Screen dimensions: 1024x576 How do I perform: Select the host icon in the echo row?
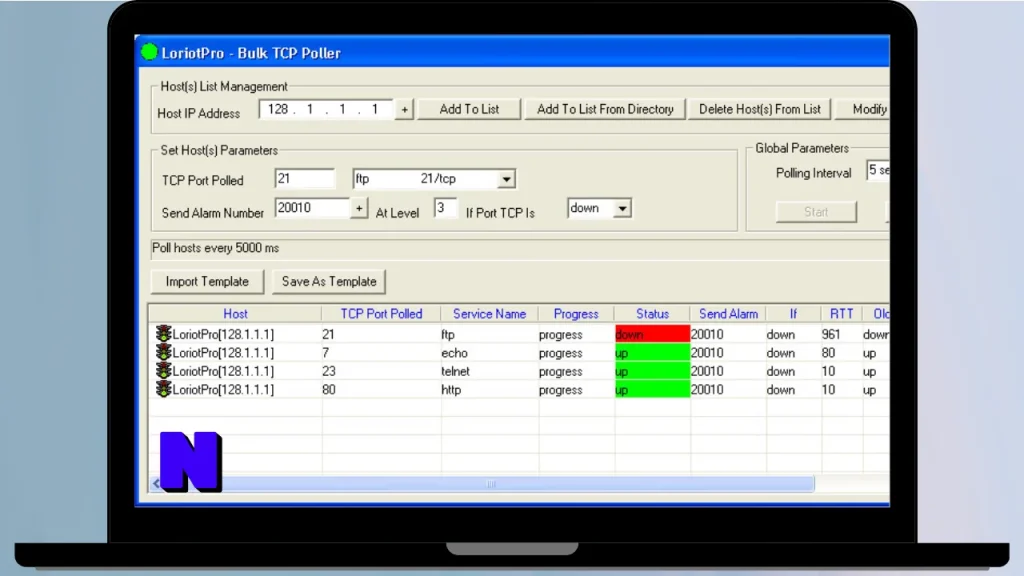coord(163,352)
